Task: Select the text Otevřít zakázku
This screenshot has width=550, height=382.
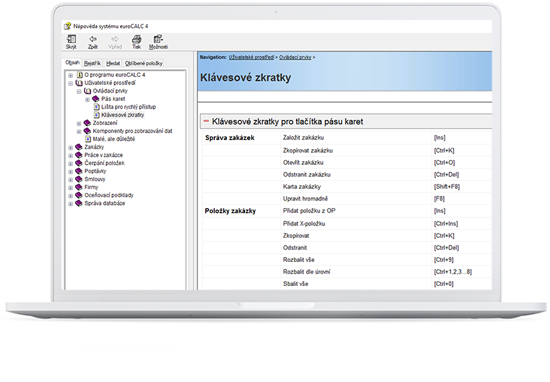Action: point(303,162)
